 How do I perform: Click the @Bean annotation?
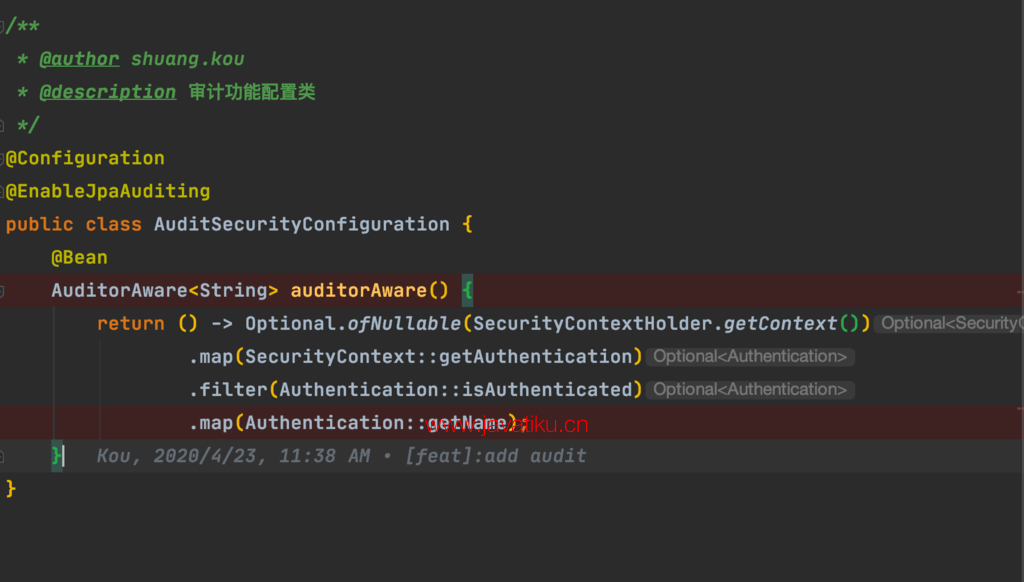[x=79, y=257]
